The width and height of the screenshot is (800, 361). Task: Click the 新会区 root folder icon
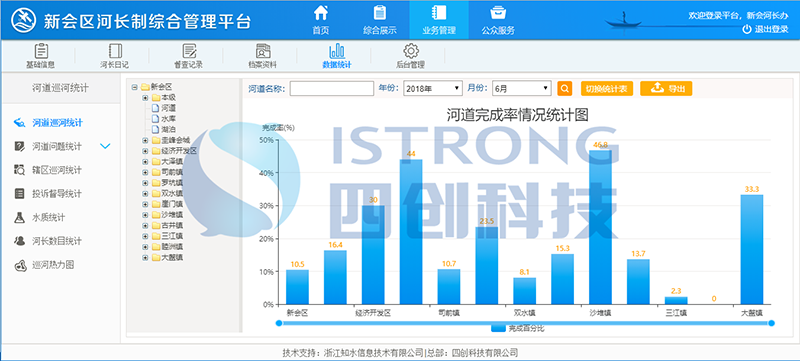point(145,87)
